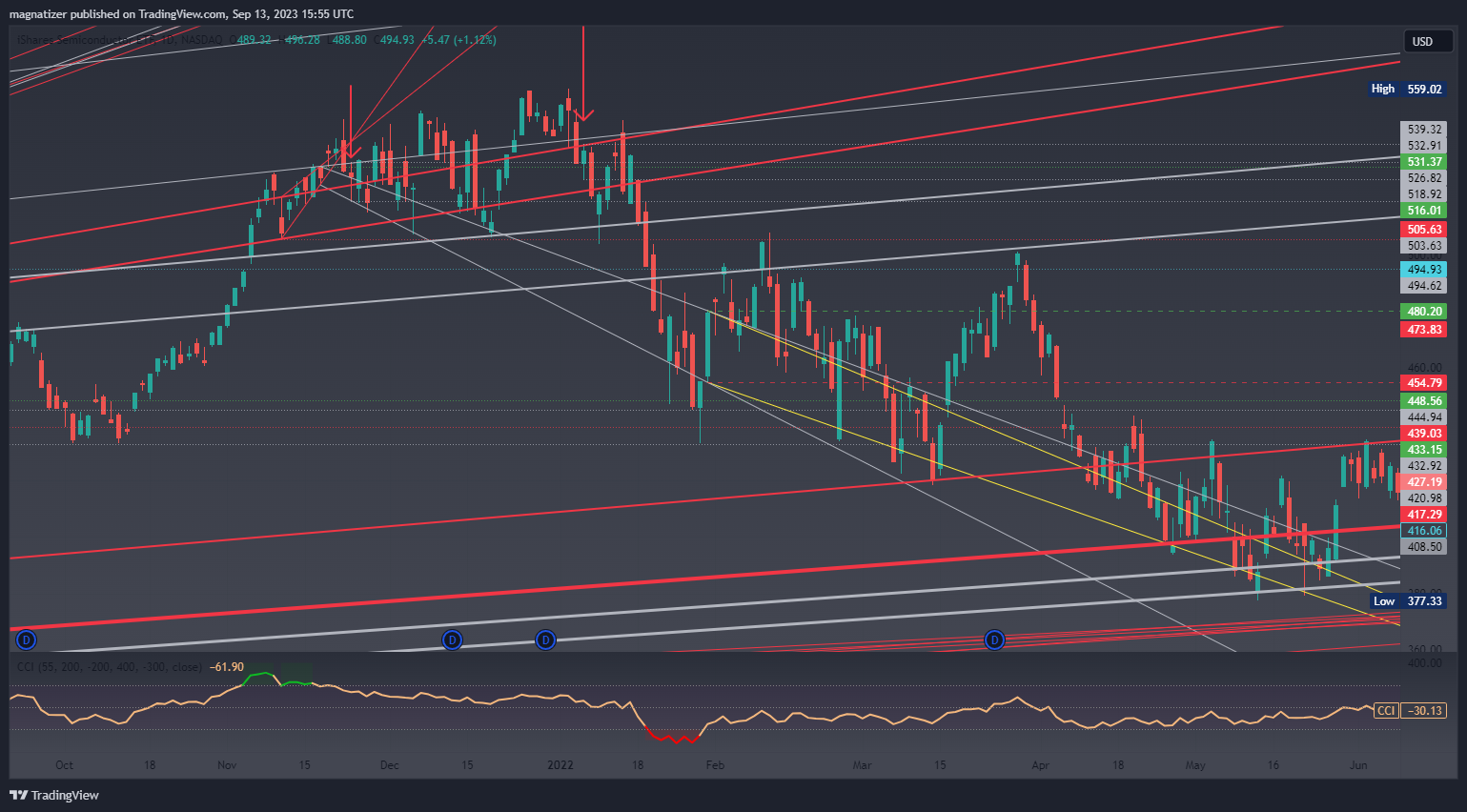
Task: Click the +5.47 (+1.12%) change value
Action: (460, 40)
